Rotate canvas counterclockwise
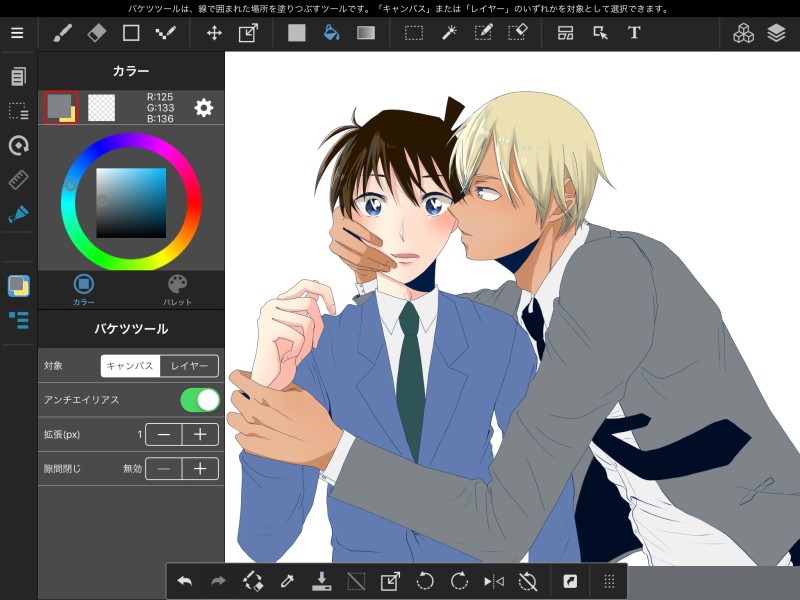 point(424,581)
